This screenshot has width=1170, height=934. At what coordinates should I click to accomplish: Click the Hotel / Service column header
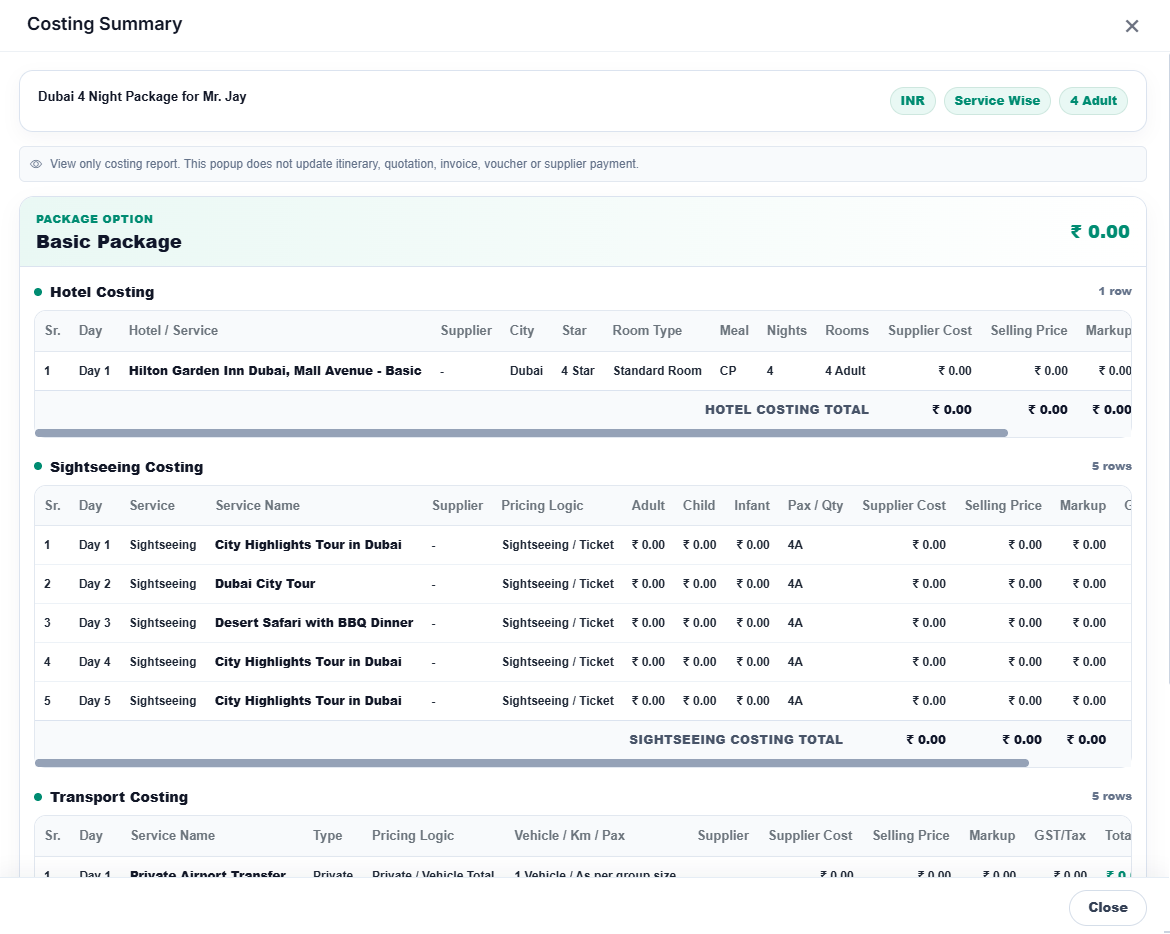coord(173,330)
